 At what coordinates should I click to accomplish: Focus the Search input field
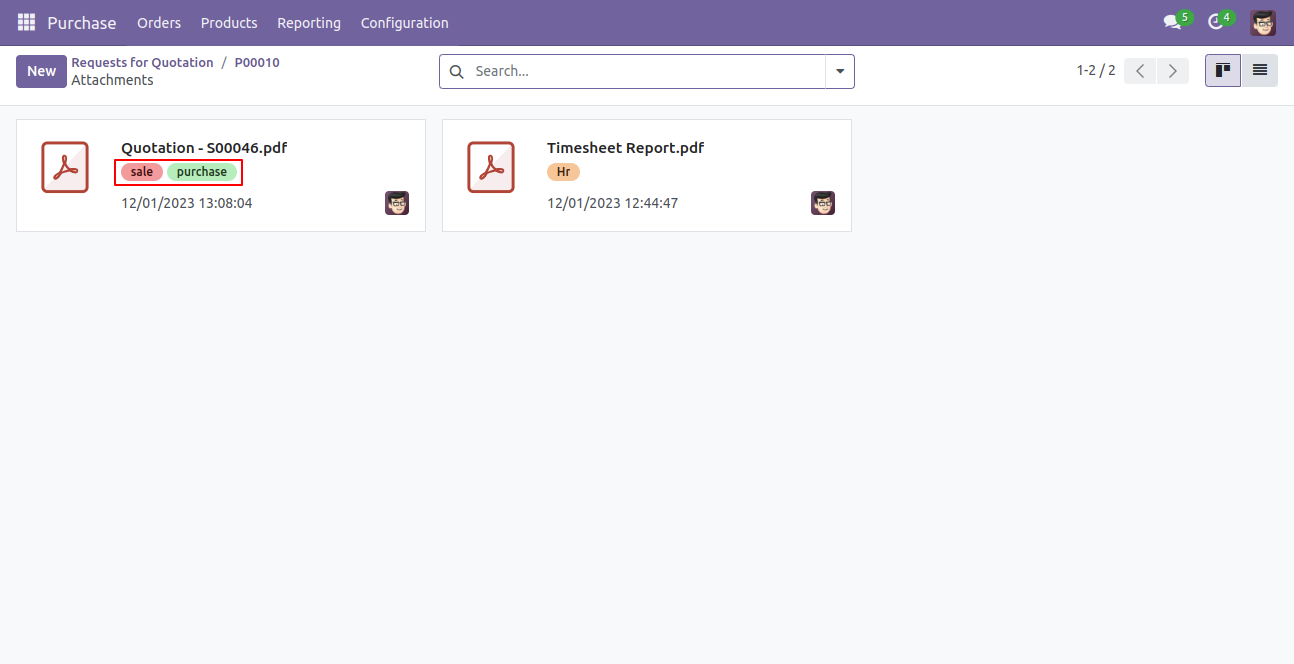pyautogui.click(x=646, y=71)
